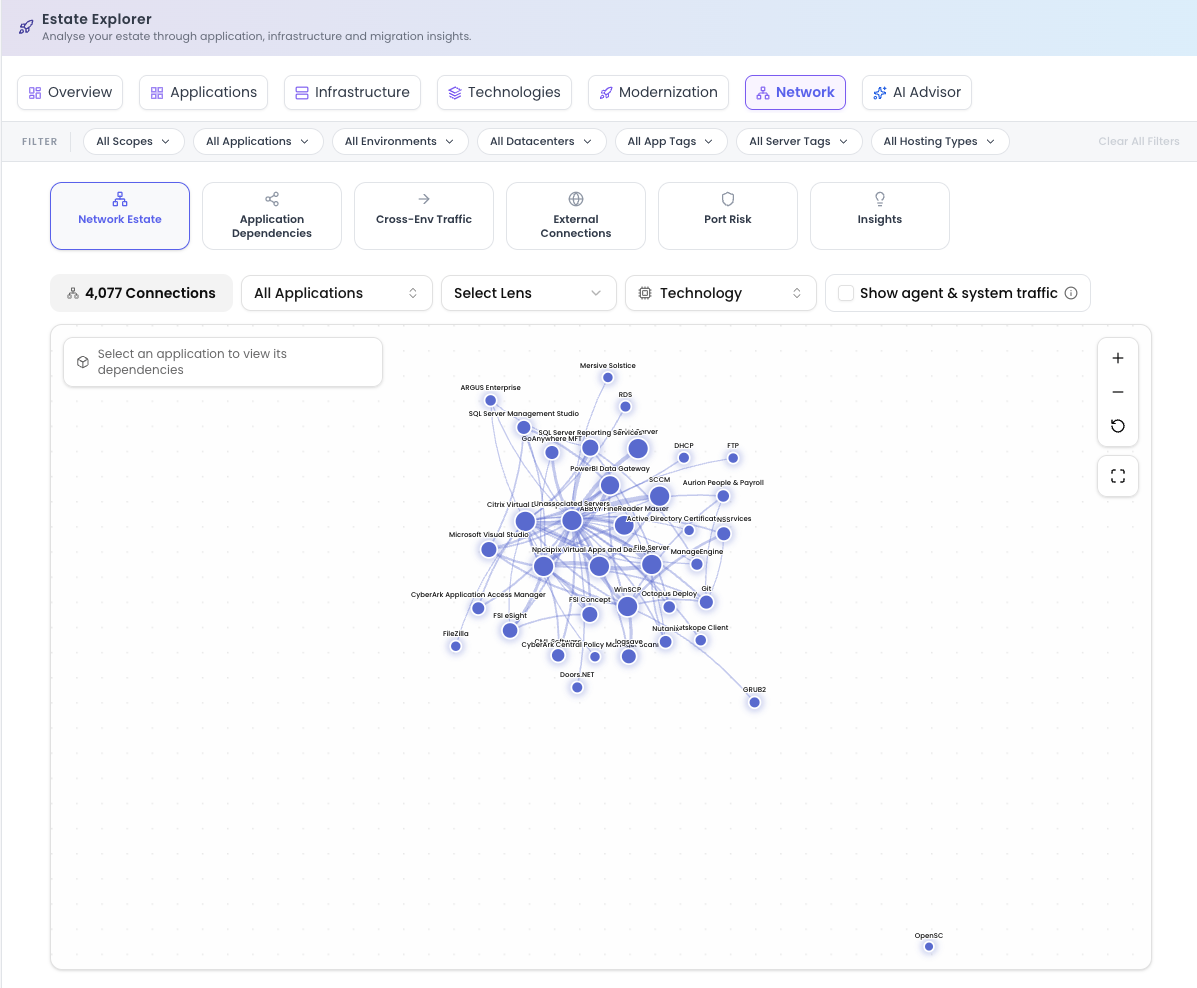Screen dimensions: 1197x988
Task: Click Clear All Filters
Action: pyautogui.click(x=1138, y=141)
